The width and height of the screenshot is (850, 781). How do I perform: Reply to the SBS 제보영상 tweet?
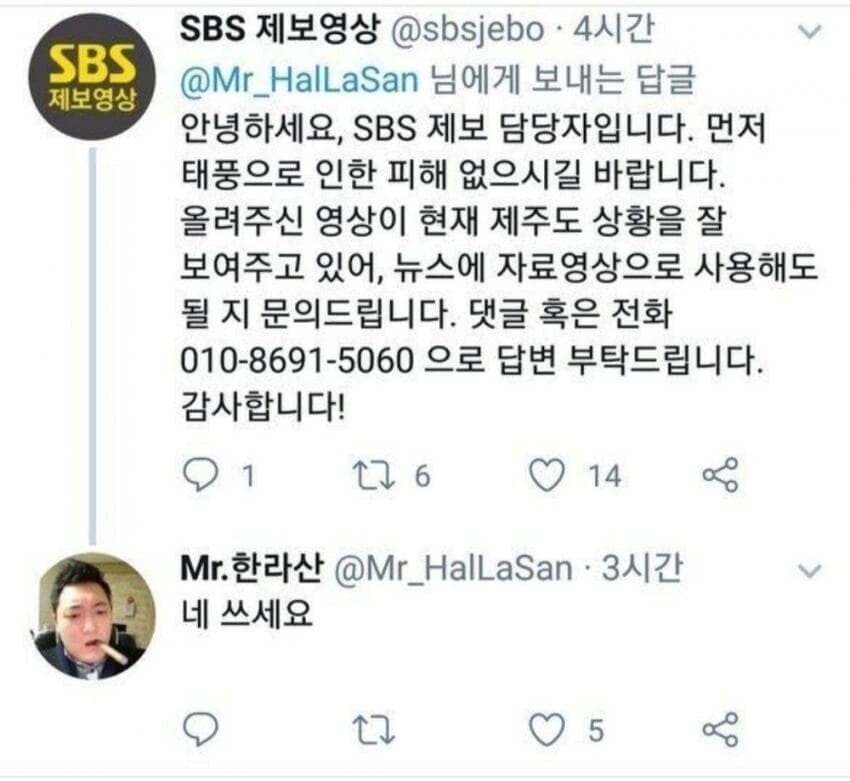click(201, 475)
